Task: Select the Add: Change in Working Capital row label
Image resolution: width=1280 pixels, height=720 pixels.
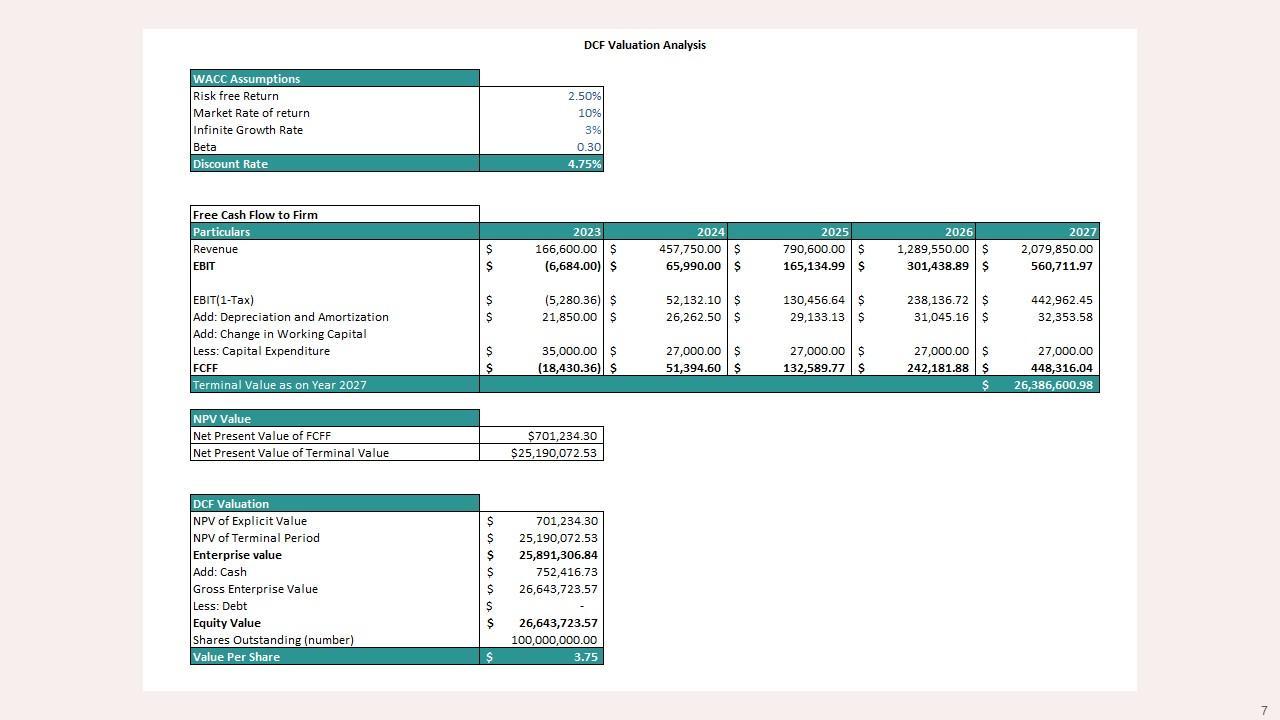Action: pyautogui.click(x=279, y=334)
